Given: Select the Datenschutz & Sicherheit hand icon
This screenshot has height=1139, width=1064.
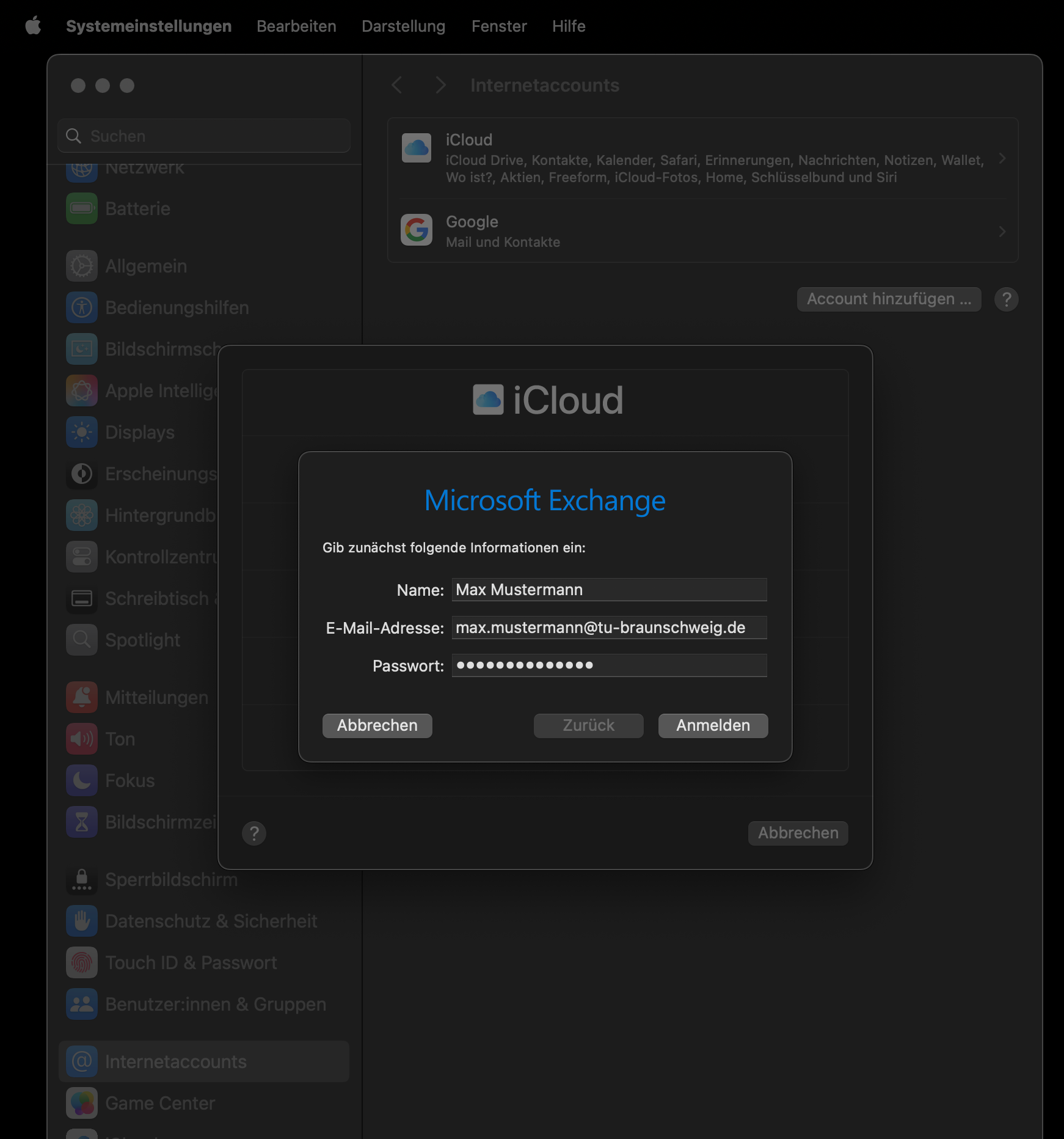Looking at the screenshot, I should (82, 921).
